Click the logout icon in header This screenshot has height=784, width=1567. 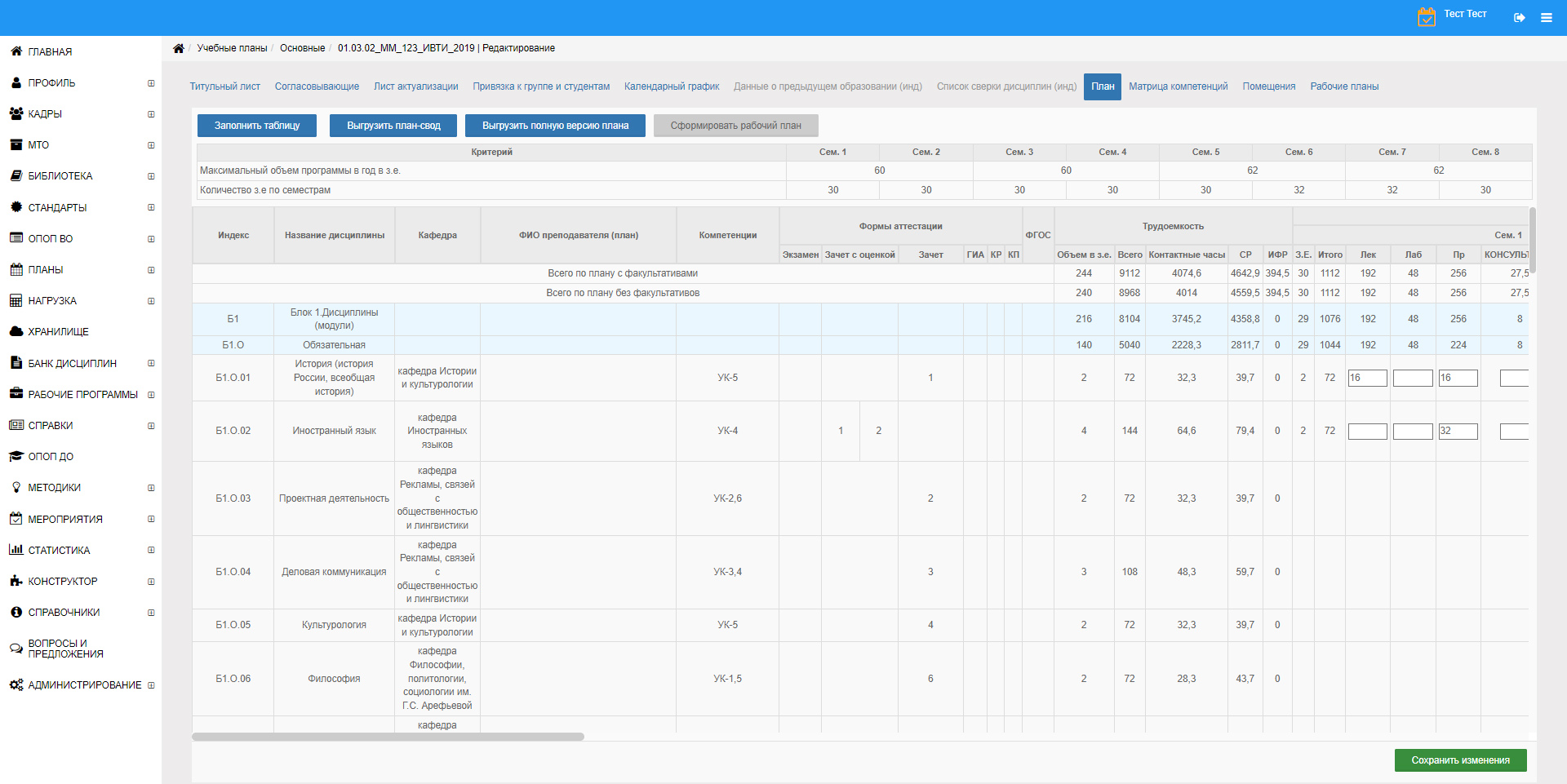(x=1520, y=17)
